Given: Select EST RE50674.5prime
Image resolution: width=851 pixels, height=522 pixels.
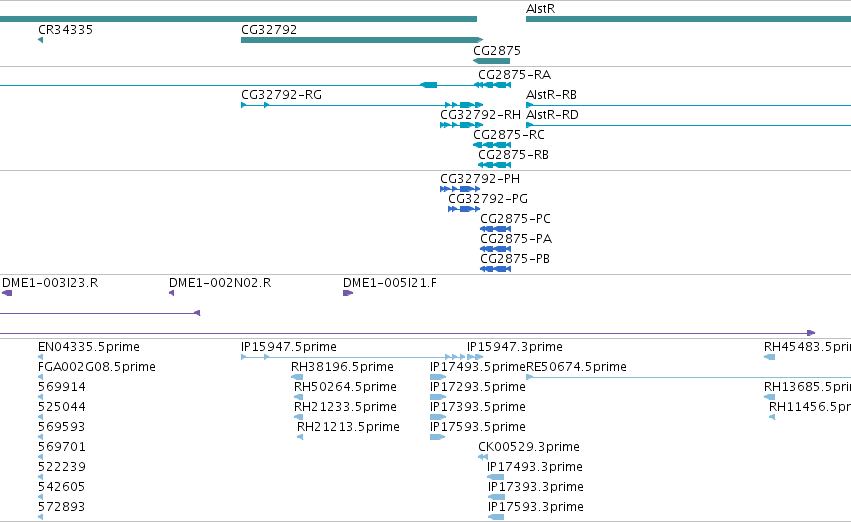Looking at the screenshot, I should click(x=576, y=367).
